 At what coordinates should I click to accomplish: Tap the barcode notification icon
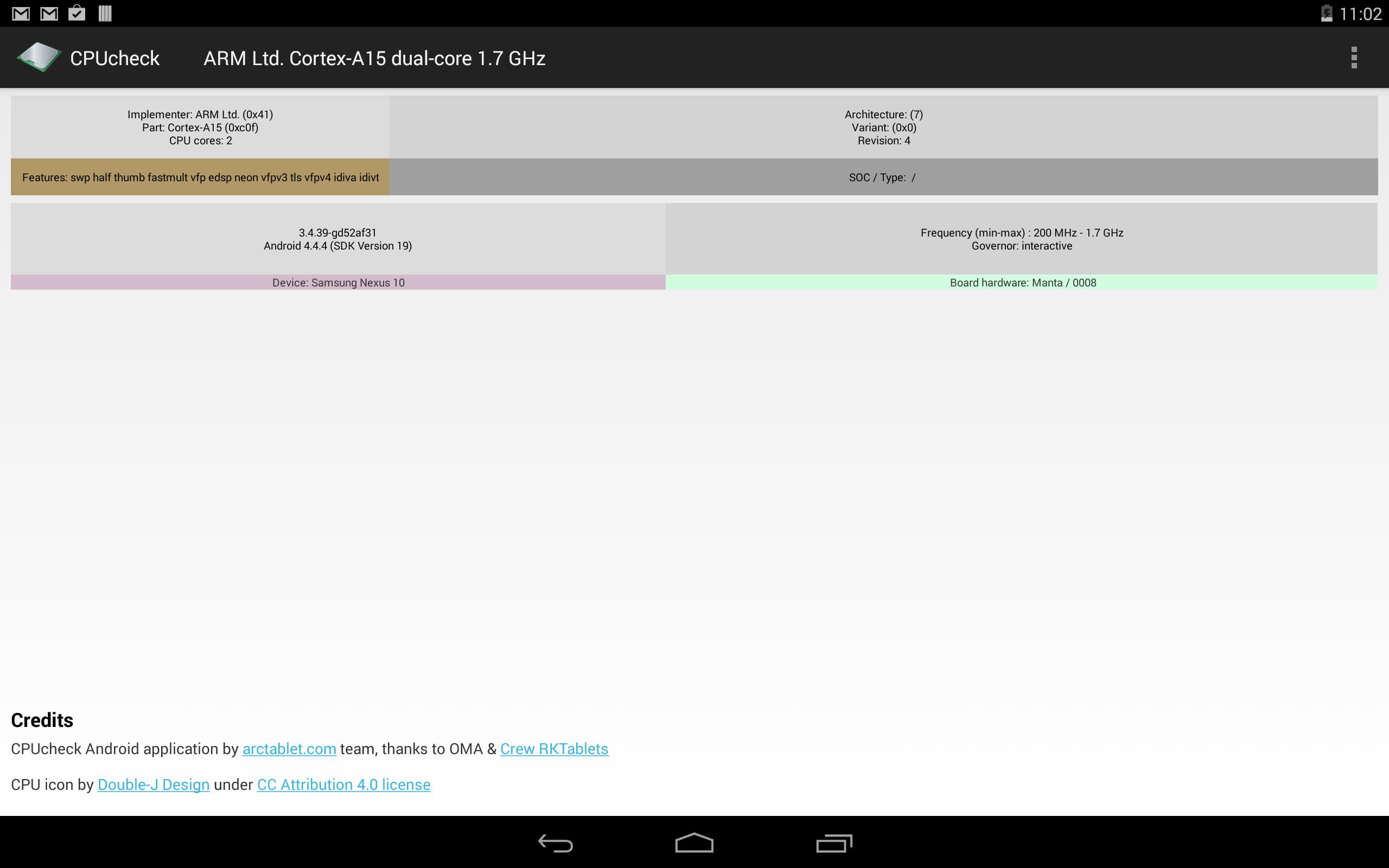point(105,13)
